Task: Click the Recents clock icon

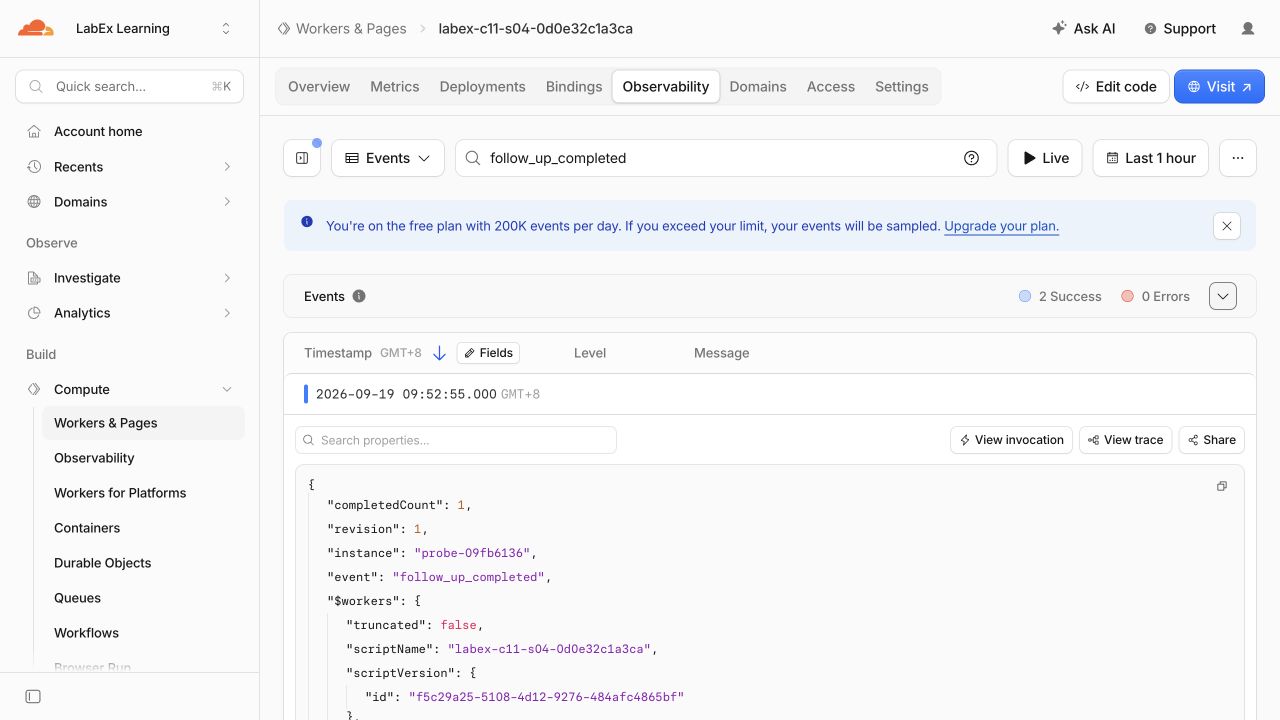Action: point(34,167)
